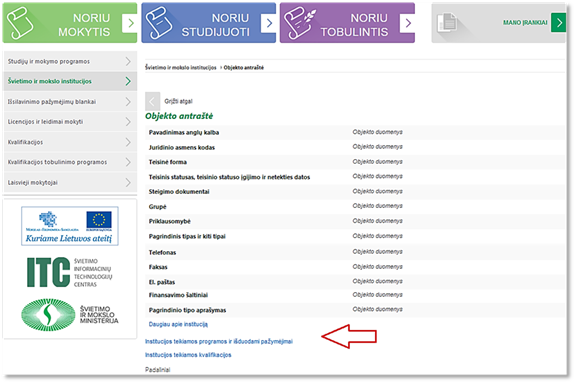The height and width of the screenshot is (383, 575).
Task: Click El. paštas row label
Action: [162, 282]
